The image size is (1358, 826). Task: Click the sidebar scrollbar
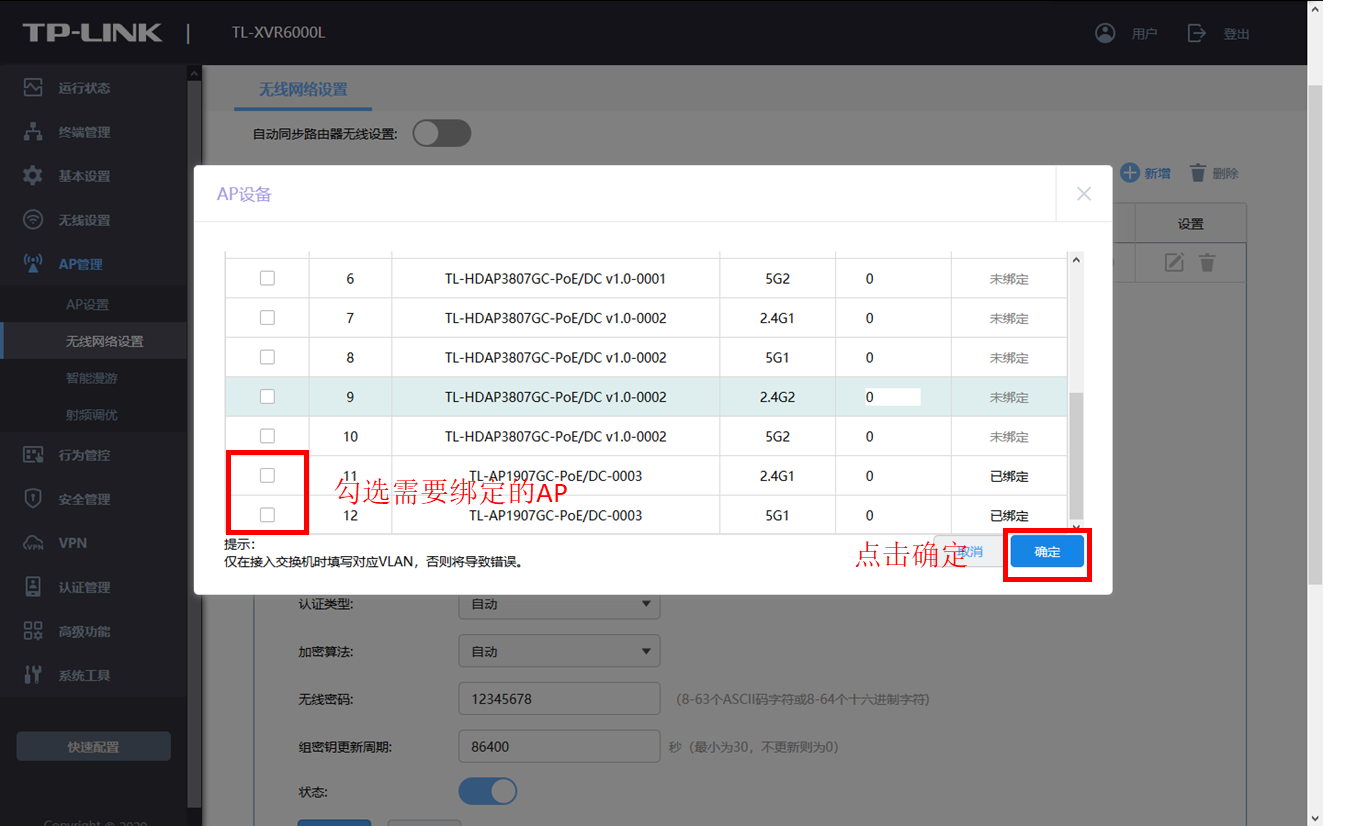pyautogui.click(x=194, y=445)
